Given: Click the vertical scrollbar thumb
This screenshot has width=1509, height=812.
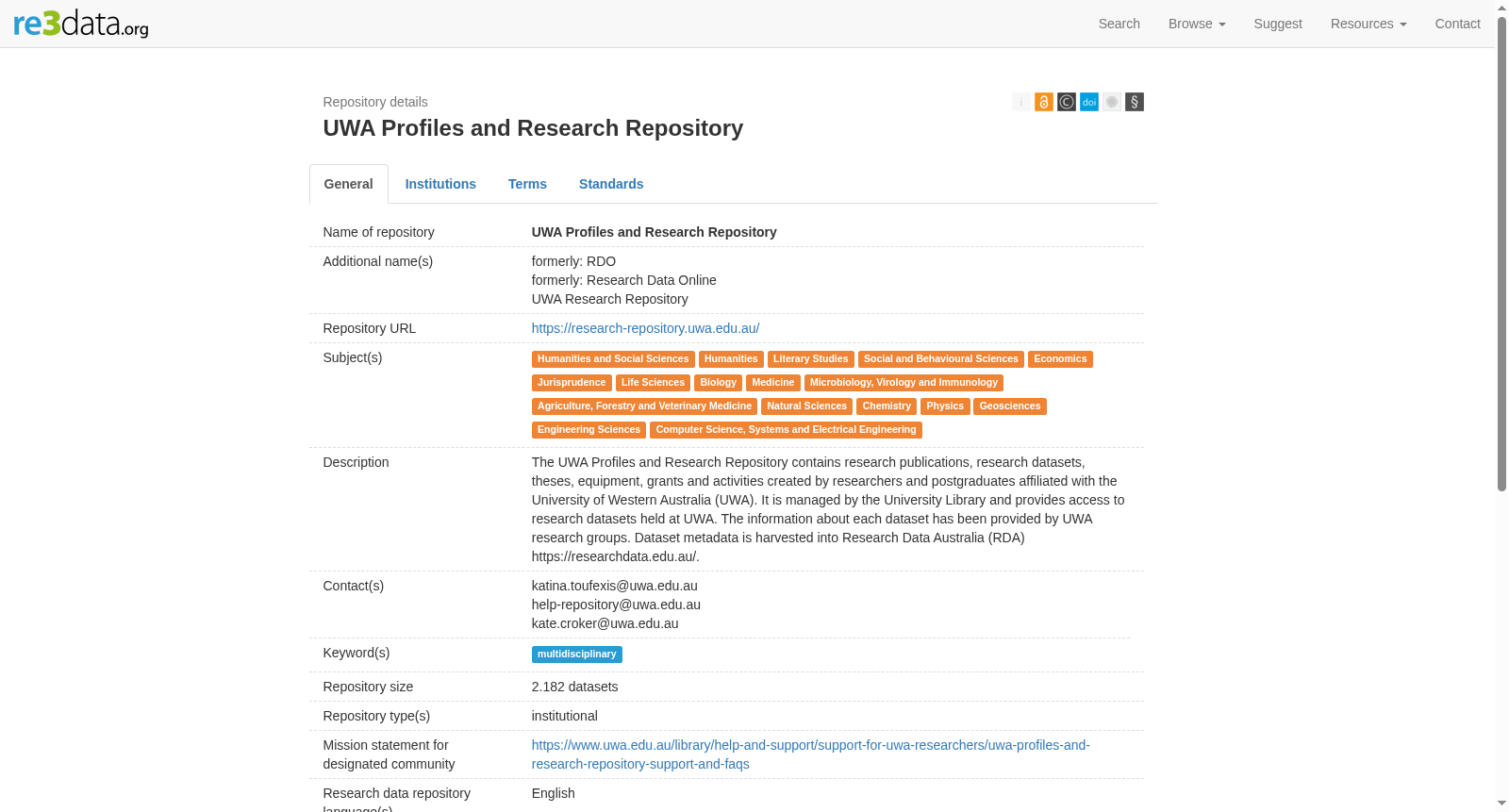Looking at the screenshot, I should point(1501,253).
